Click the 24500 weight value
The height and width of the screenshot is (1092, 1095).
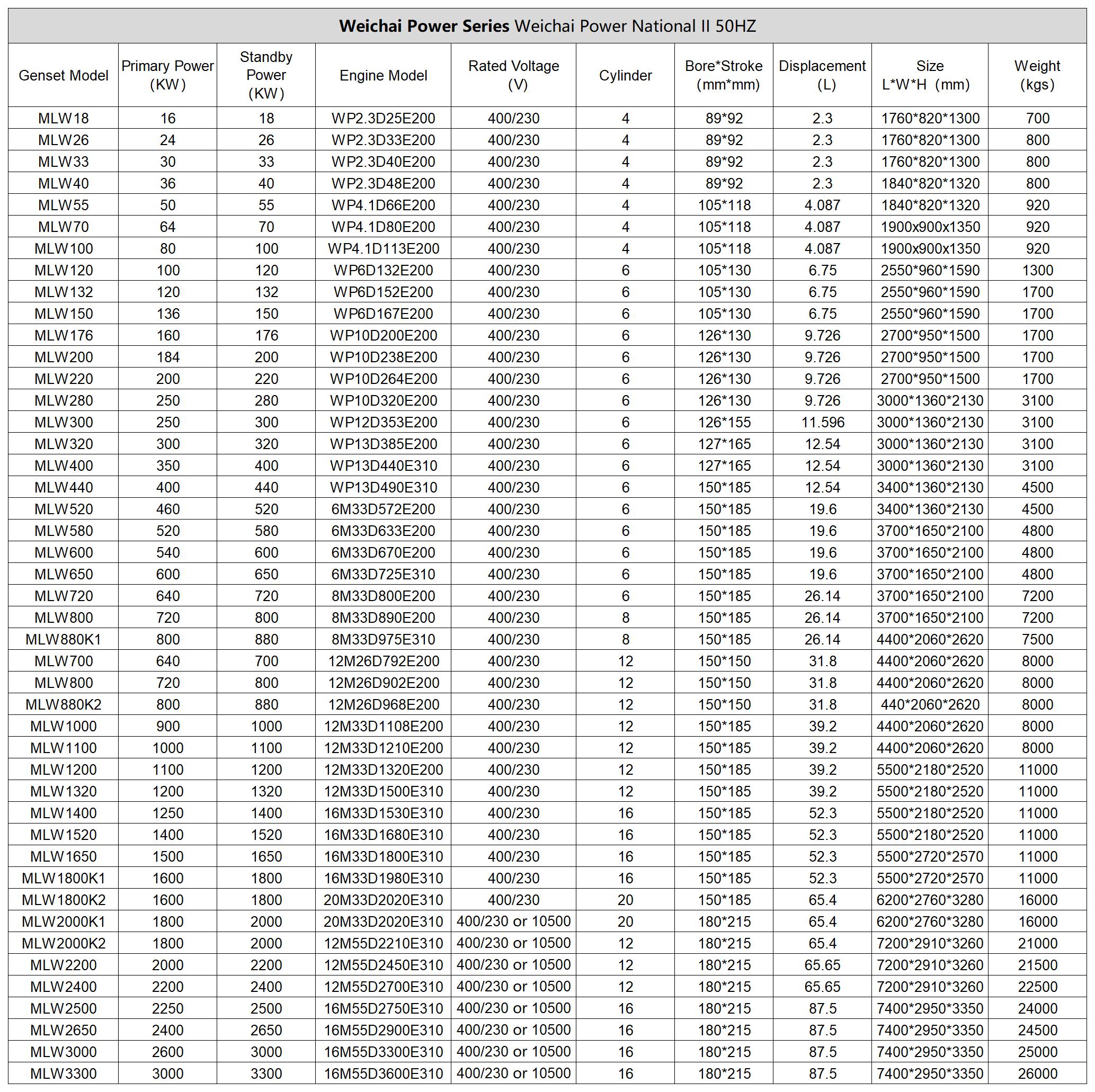point(1038,1030)
